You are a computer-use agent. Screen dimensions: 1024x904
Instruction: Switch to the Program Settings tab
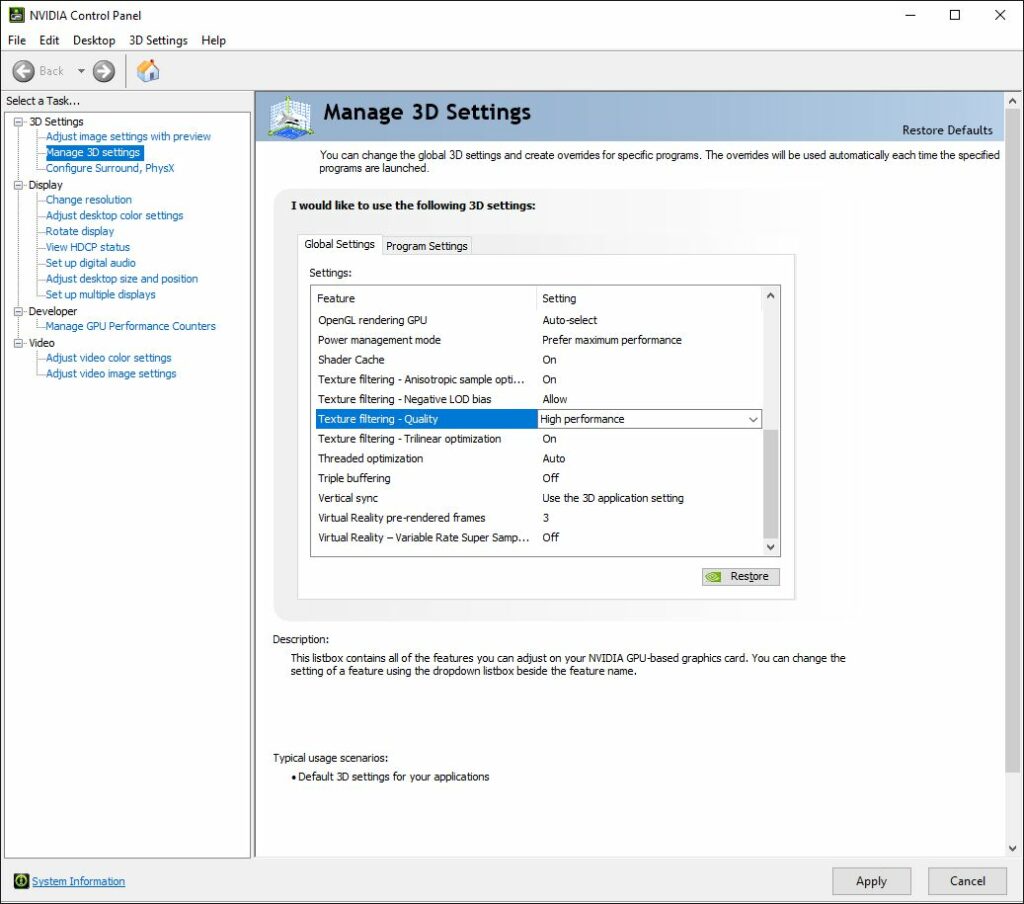426,246
